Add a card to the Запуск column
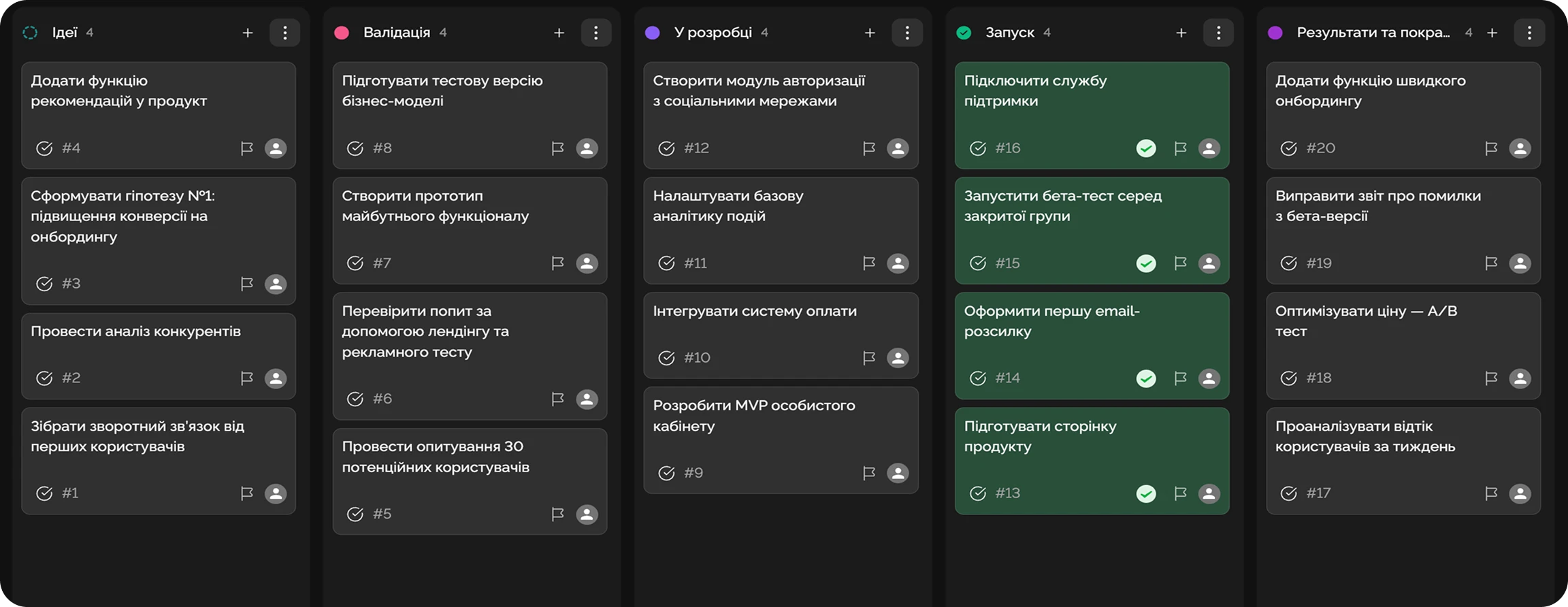 click(x=1181, y=33)
